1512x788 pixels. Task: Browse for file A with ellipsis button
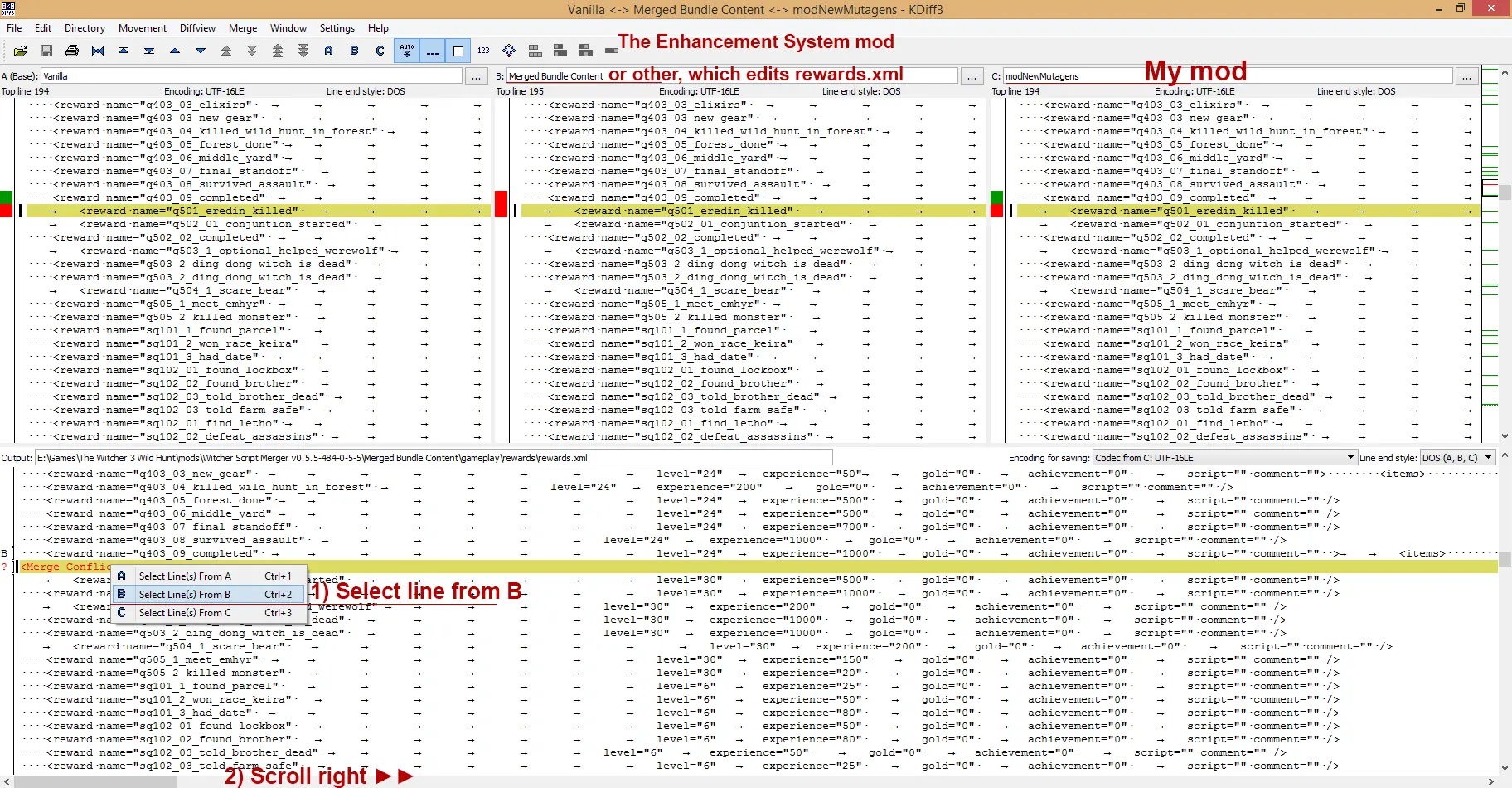476,76
